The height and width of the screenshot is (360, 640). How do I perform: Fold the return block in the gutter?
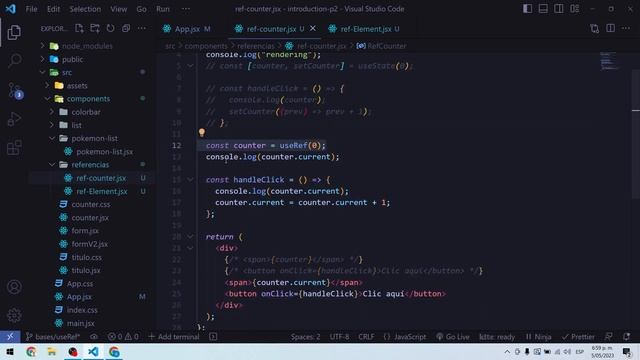[x=190, y=237]
